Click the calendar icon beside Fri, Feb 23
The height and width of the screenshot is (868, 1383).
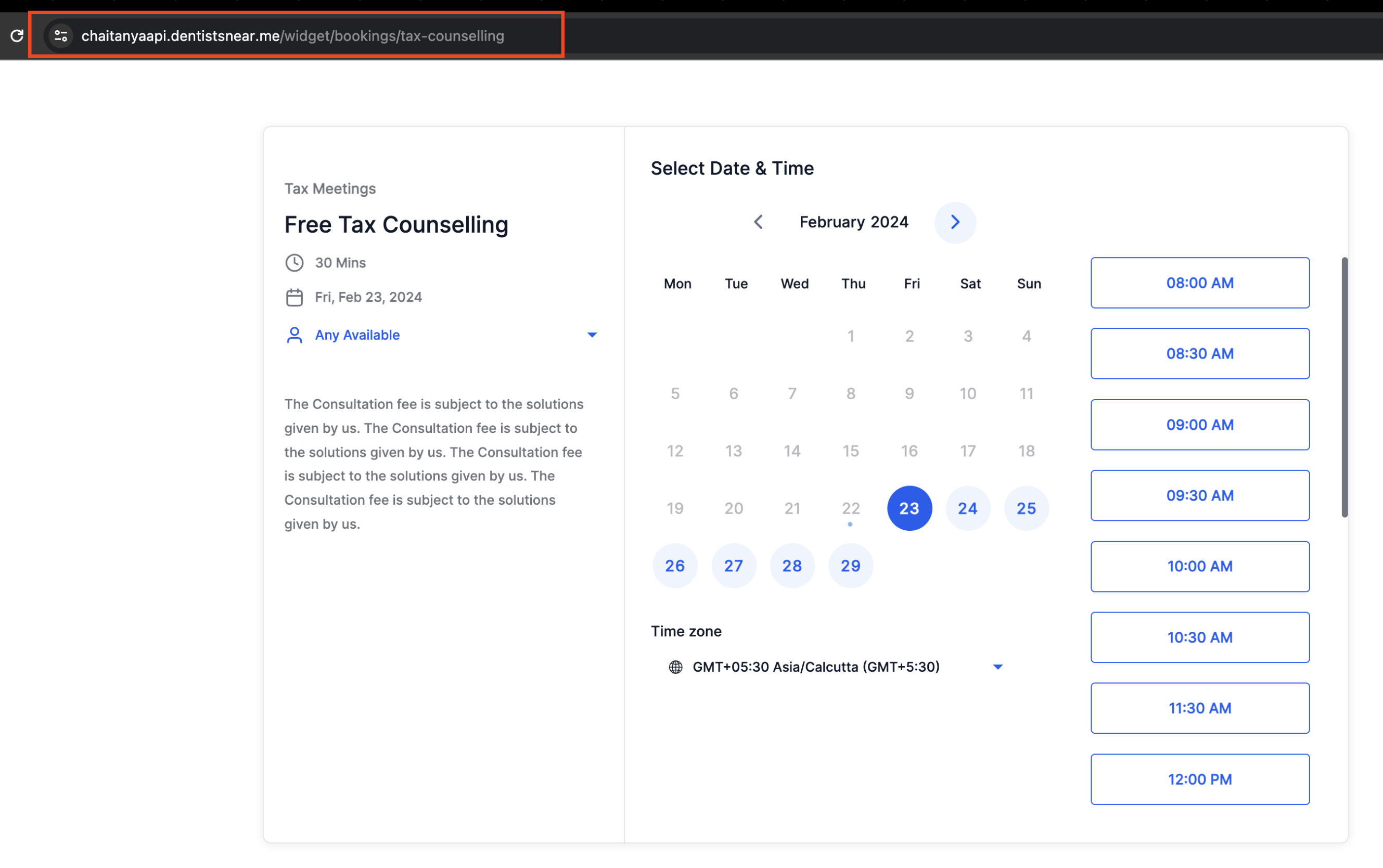294,297
